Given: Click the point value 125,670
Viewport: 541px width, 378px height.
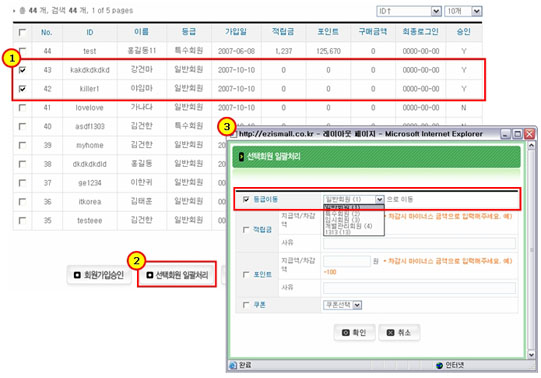Looking at the screenshot, I should [x=328, y=51].
